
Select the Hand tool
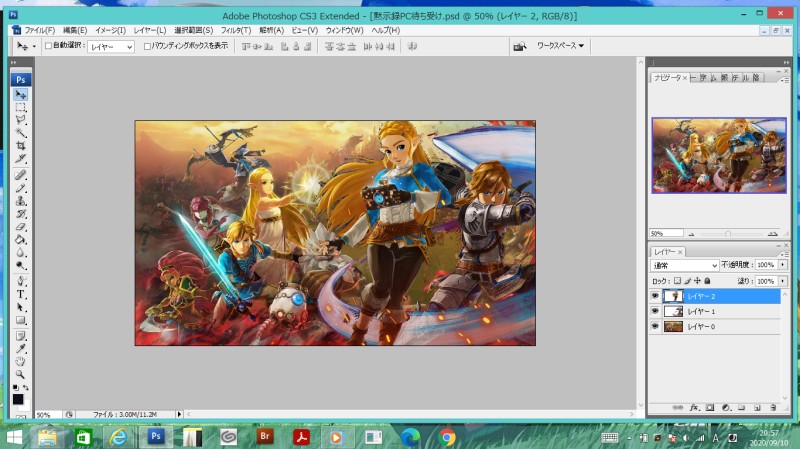coord(20,360)
